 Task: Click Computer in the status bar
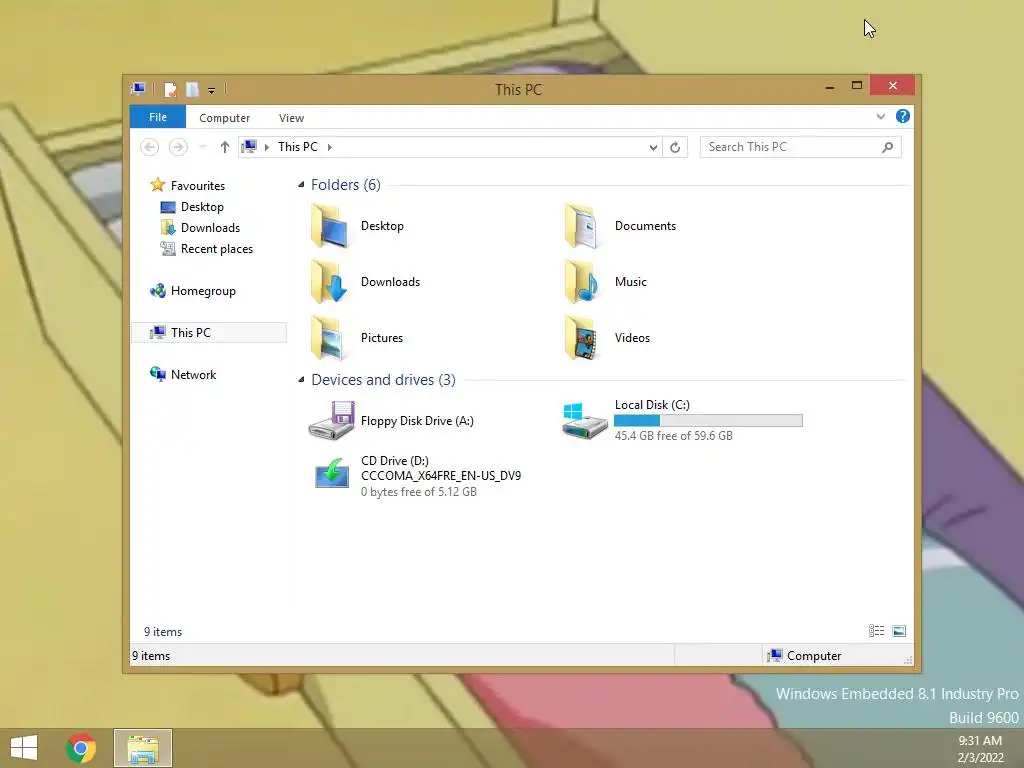coord(805,656)
